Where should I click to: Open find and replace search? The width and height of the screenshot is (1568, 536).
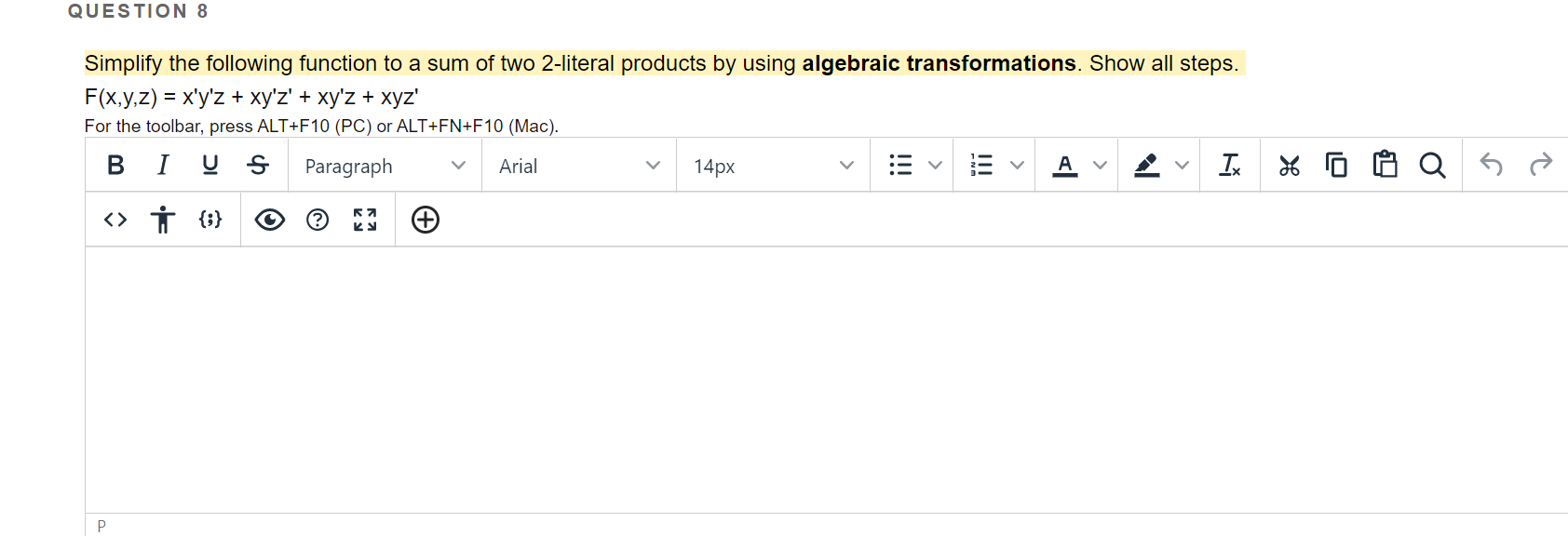tap(1433, 165)
